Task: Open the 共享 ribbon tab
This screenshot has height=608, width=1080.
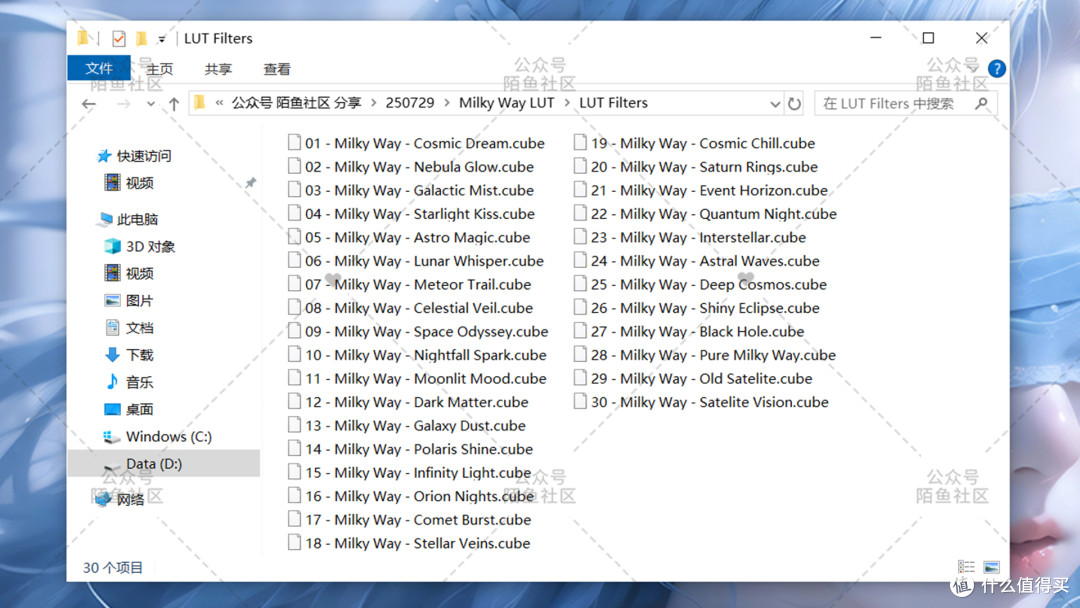Action: [x=218, y=69]
